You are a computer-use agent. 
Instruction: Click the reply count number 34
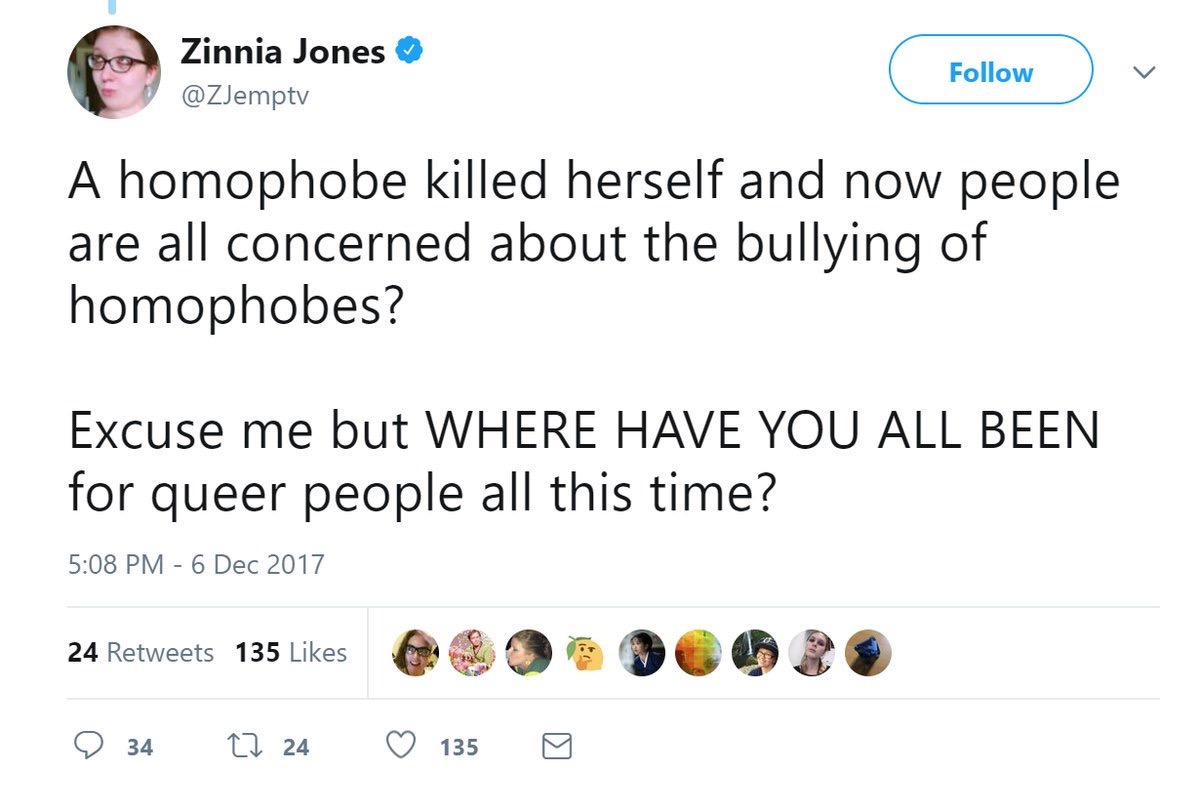tap(140, 747)
